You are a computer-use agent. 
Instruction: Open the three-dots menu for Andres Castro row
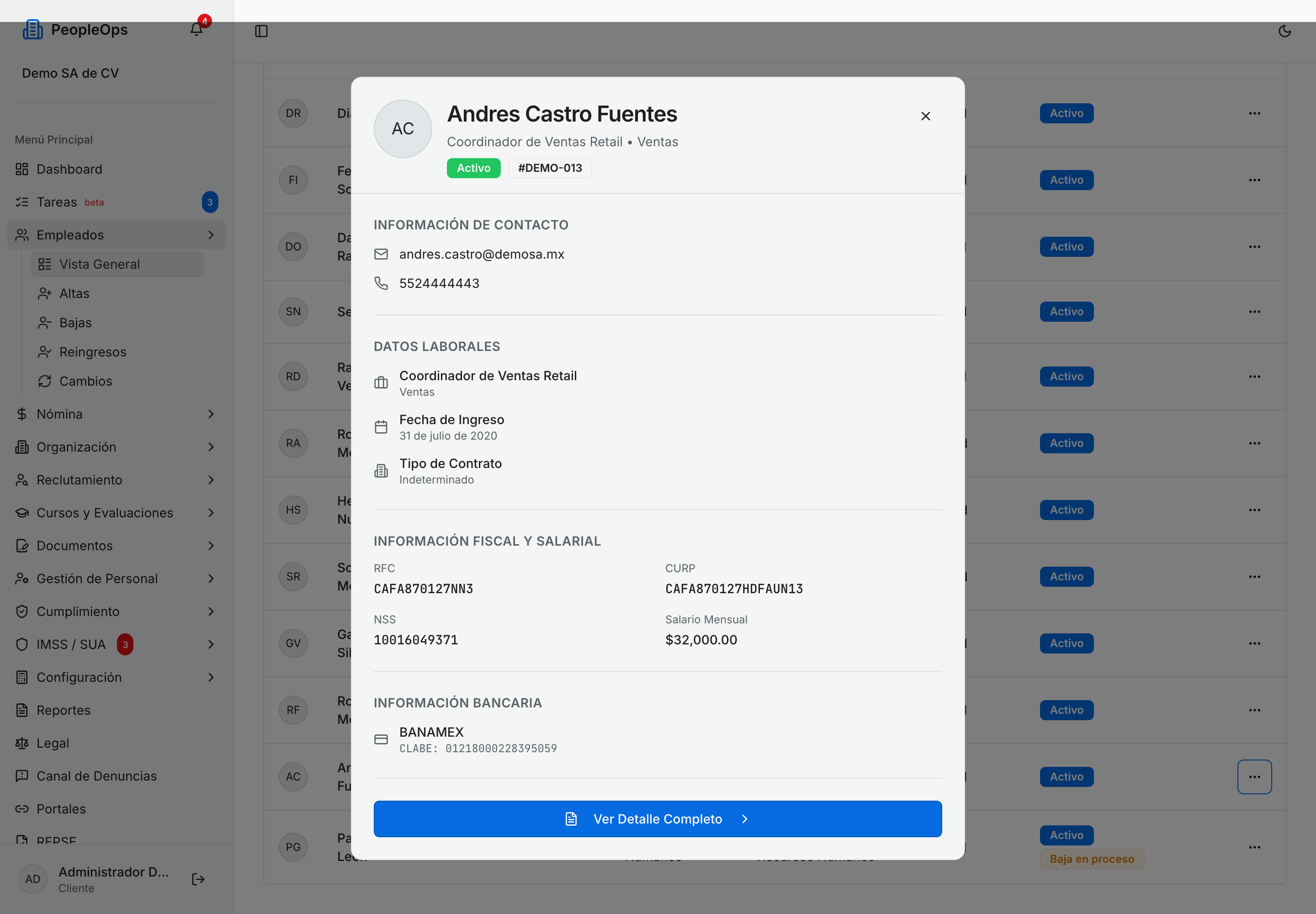1254,776
